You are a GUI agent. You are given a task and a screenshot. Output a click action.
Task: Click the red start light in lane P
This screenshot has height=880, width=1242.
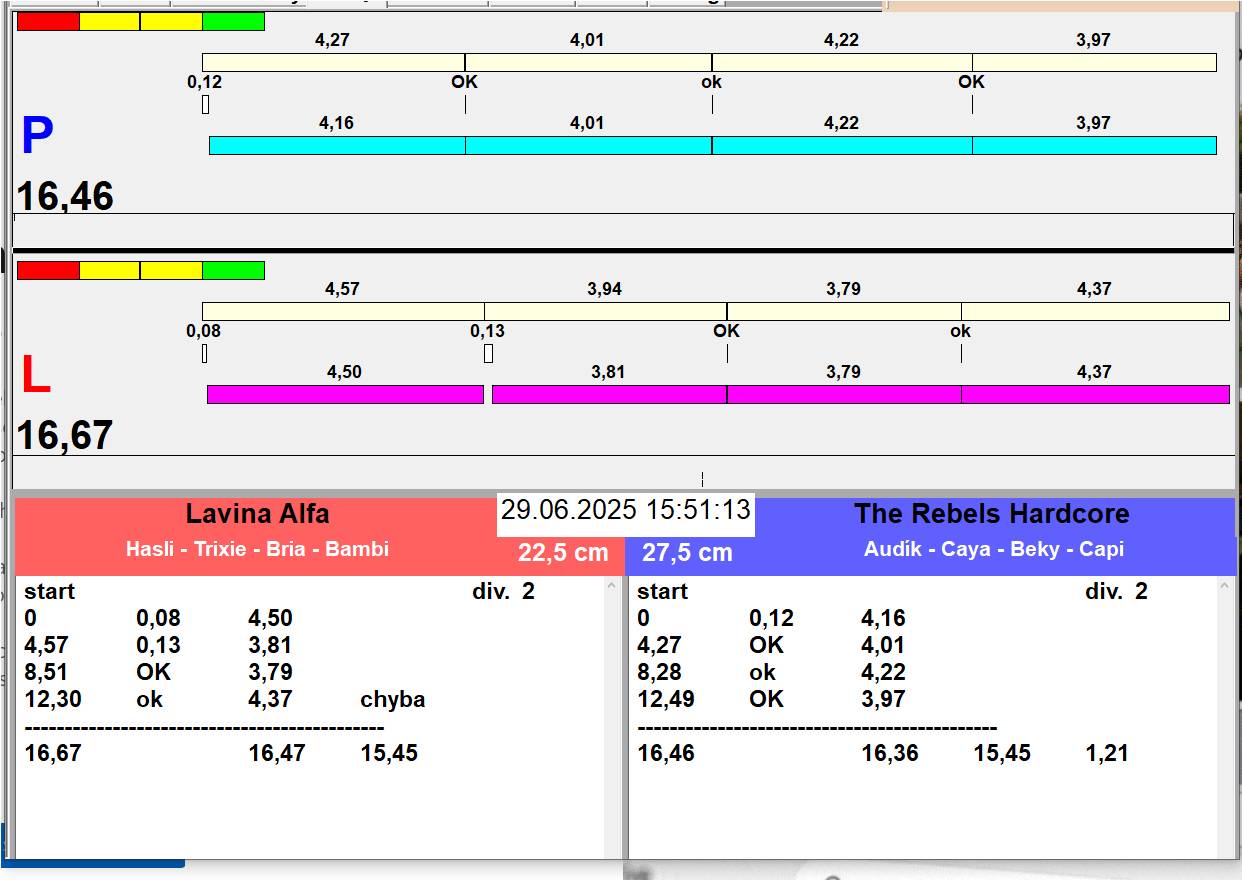click(x=48, y=22)
